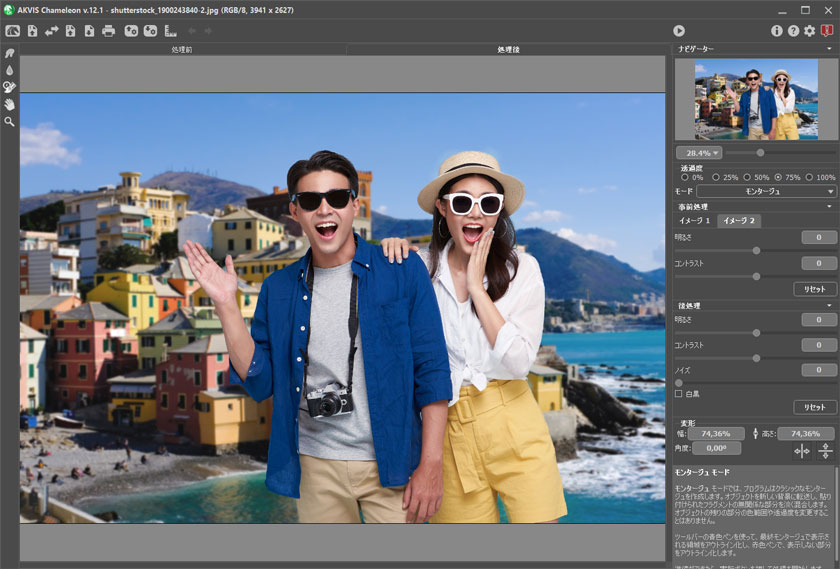Swap images with the double-arrow icon
This screenshot has width=840, height=569.
pos(51,31)
